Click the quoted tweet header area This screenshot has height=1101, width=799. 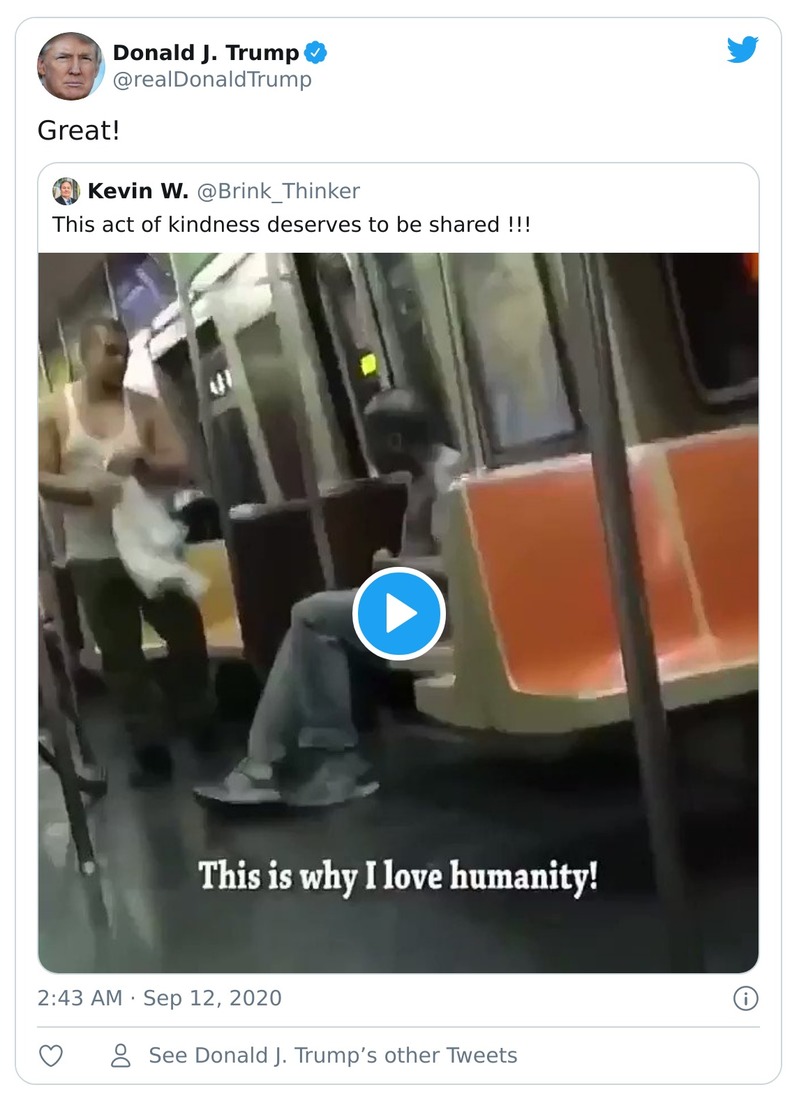pos(398,208)
